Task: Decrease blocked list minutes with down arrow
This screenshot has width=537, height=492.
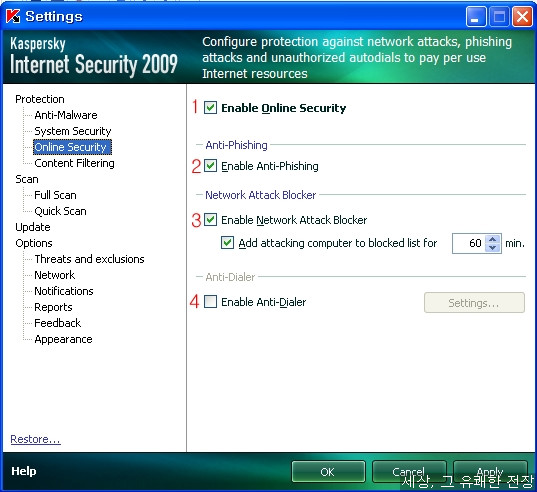Action: coord(493,248)
